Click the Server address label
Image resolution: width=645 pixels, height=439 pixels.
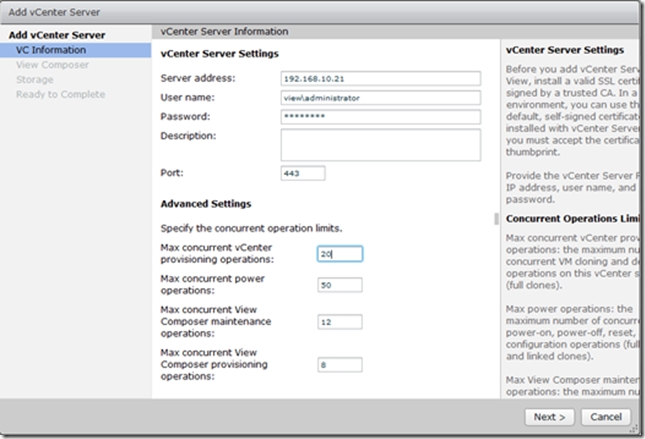tap(198, 78)
